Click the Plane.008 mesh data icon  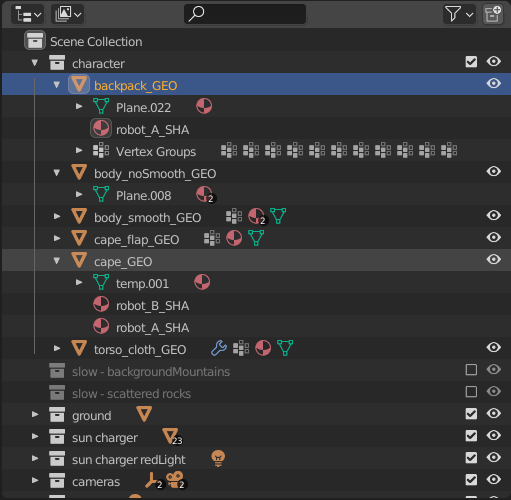click(101, 194)
